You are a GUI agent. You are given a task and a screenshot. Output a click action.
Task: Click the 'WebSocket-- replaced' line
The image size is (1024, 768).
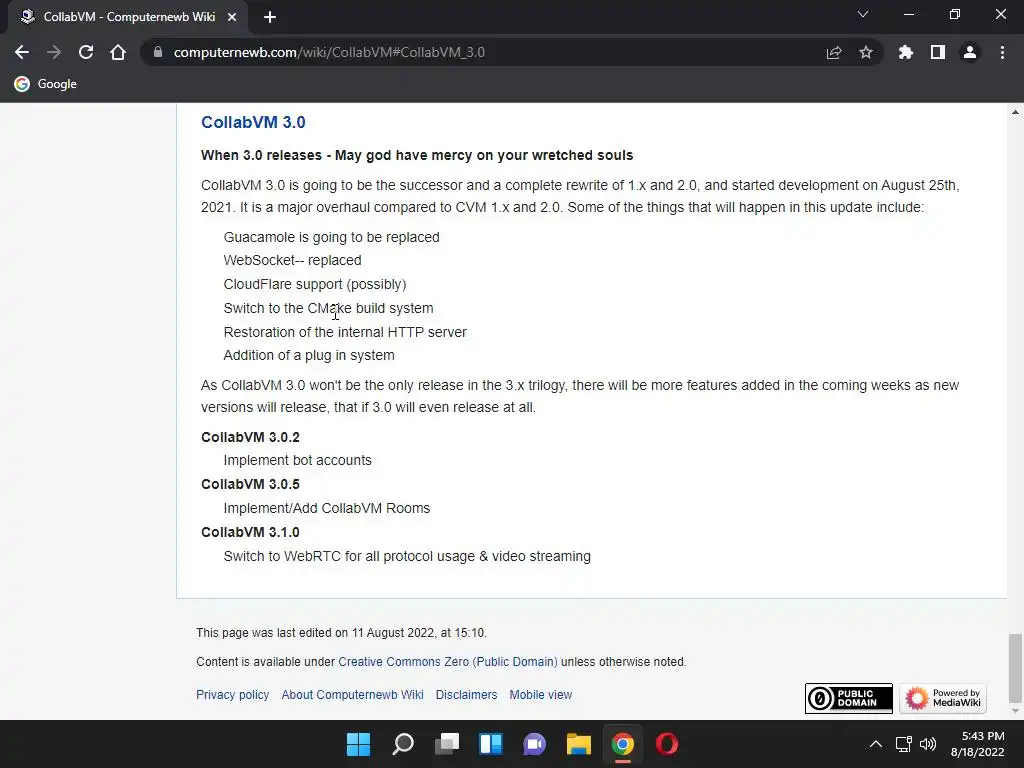293,260
